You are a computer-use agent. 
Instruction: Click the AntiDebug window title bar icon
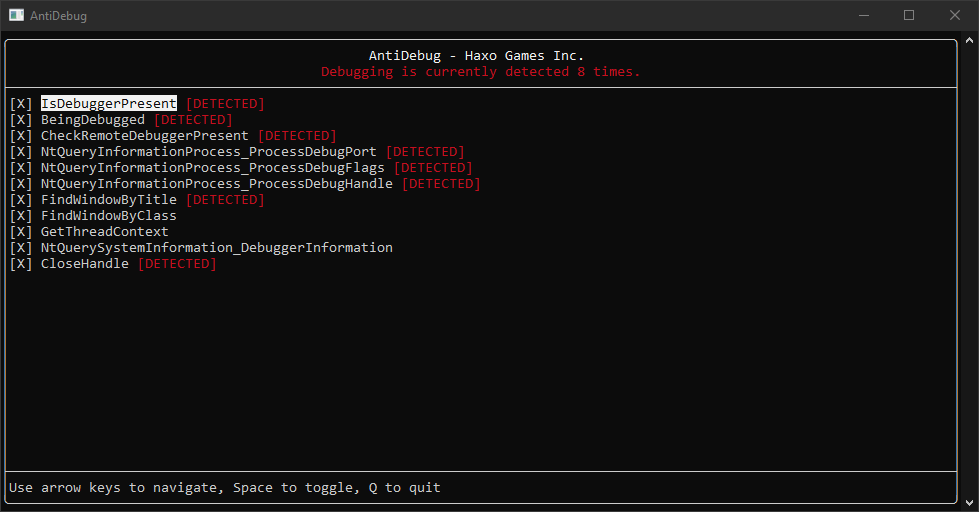[16, 15]
